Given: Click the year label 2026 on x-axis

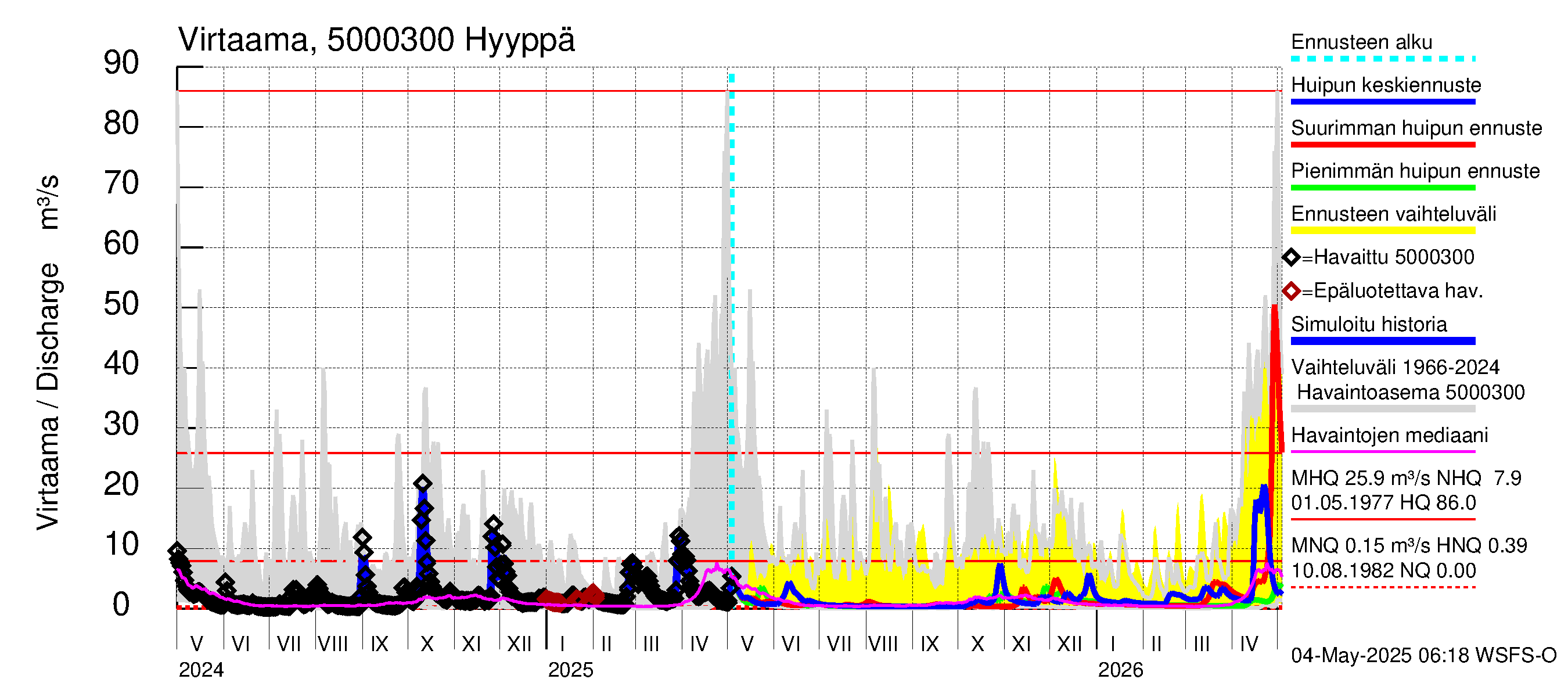Looking at the screenshot, I should [1121, 670].
